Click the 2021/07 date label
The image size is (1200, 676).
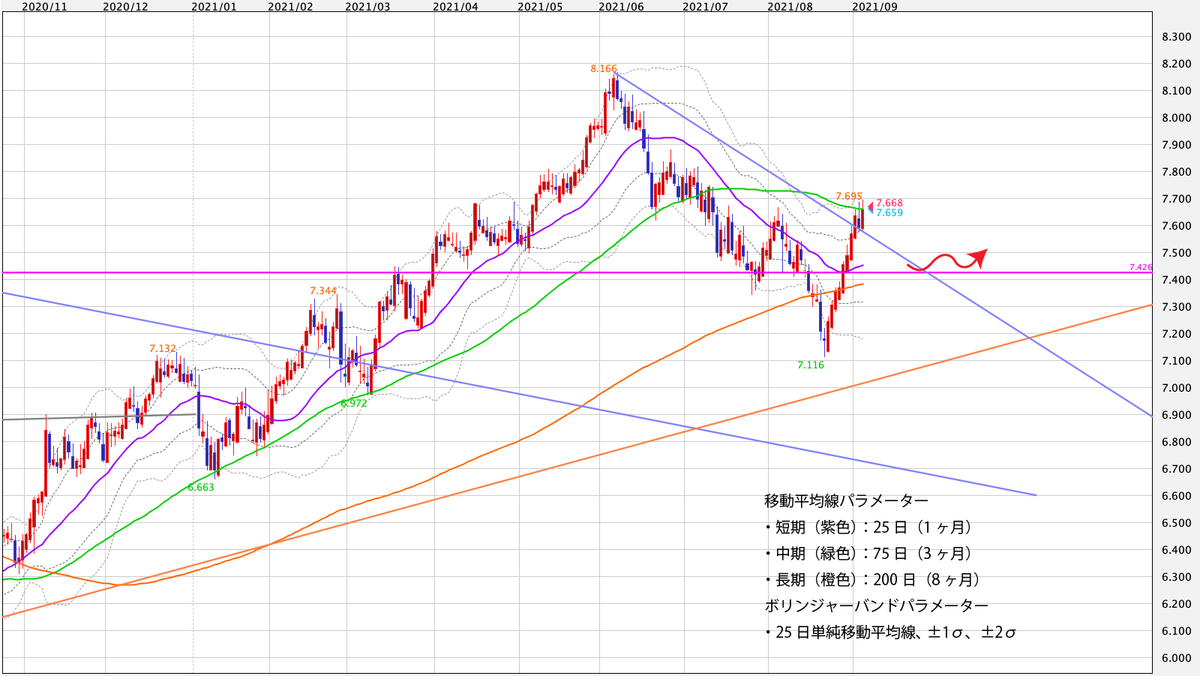[704, 7]
